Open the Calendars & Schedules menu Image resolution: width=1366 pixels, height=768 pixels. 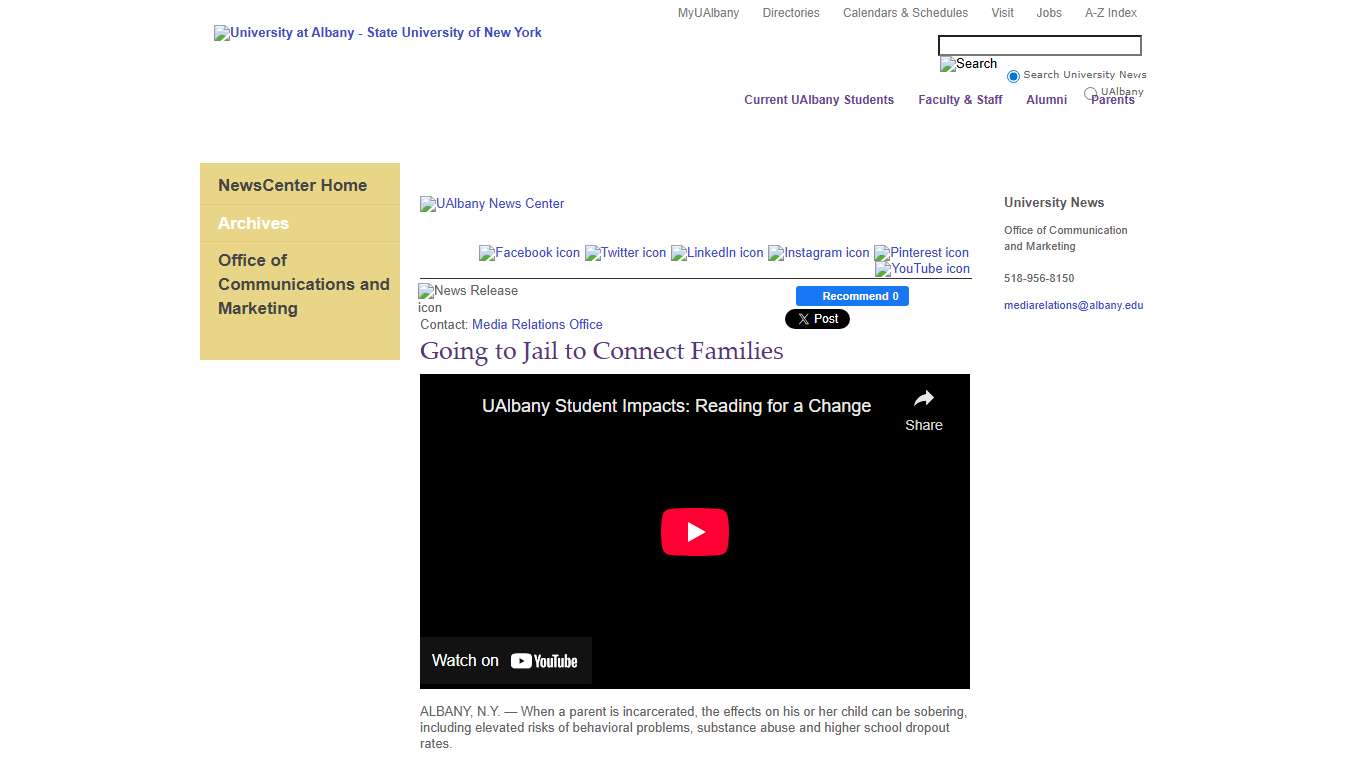point(905,13)
